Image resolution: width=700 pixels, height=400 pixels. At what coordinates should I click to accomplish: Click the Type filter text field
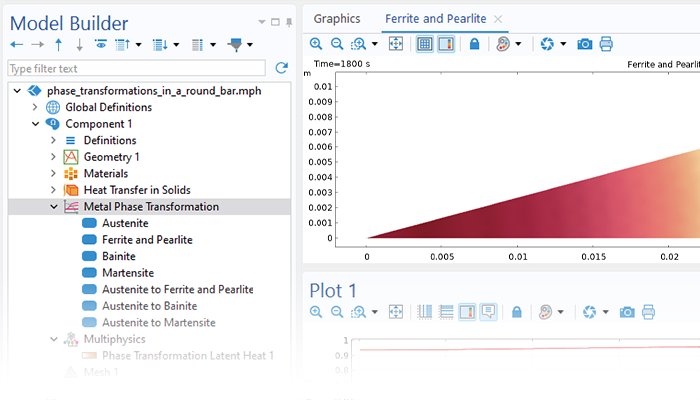[x=137, y=68]
